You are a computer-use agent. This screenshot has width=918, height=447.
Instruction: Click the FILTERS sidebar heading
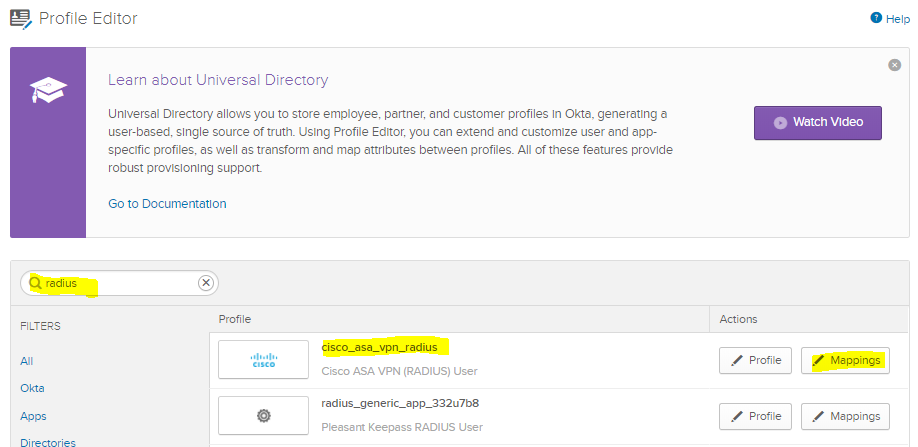(40, 326)
